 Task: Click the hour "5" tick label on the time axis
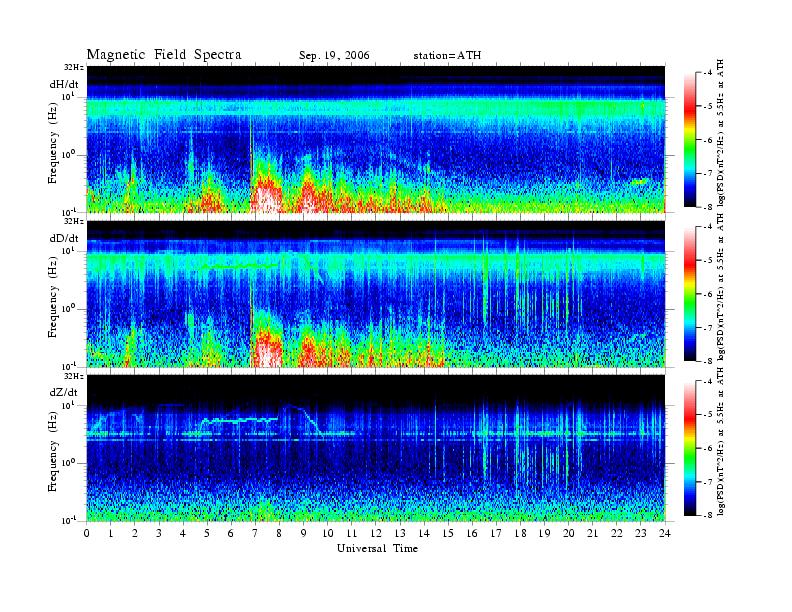[x=207, y=533]
